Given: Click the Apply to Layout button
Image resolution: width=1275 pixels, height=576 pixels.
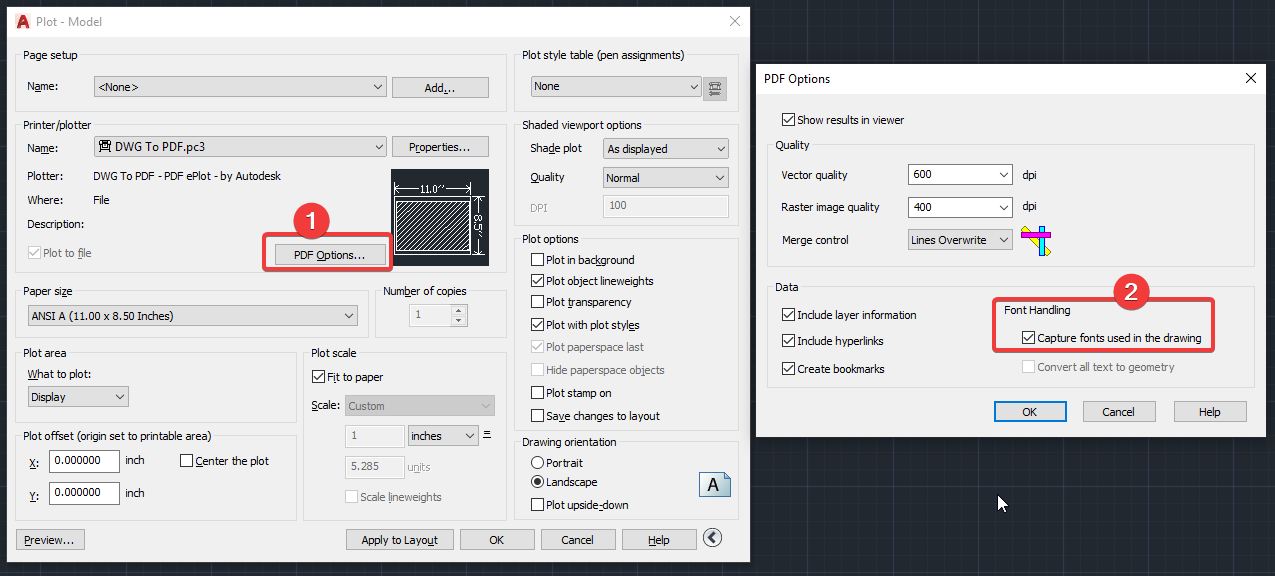Looking at the screenshot, I should click(x=399, y=538).
